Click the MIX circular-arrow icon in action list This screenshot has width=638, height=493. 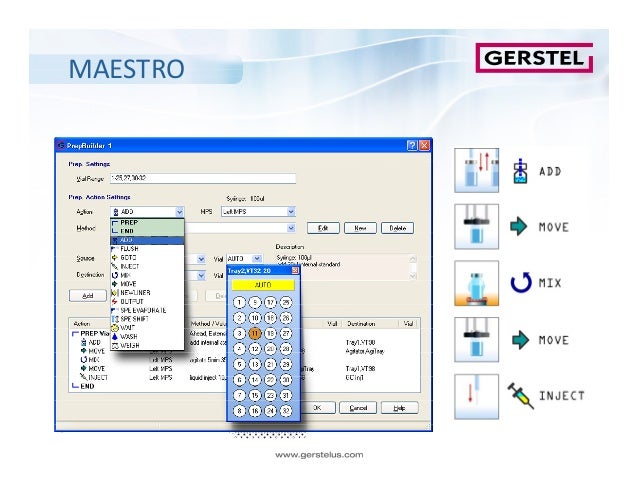click(x=115, y=275)
